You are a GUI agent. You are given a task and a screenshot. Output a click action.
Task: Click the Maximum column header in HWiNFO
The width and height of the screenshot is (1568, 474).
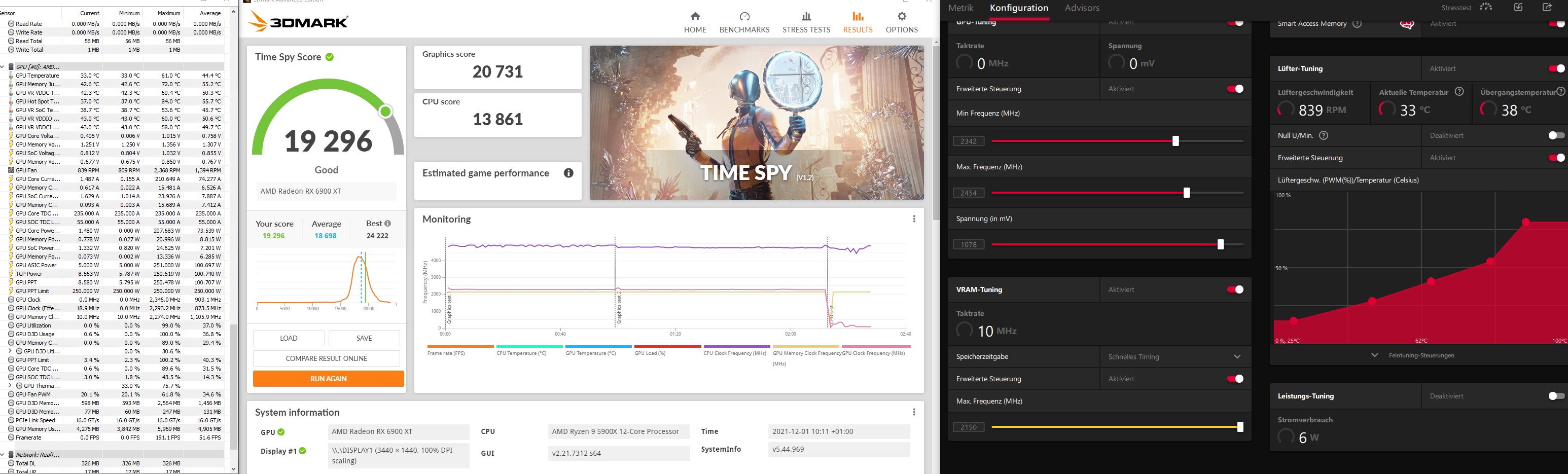(168, 13)
